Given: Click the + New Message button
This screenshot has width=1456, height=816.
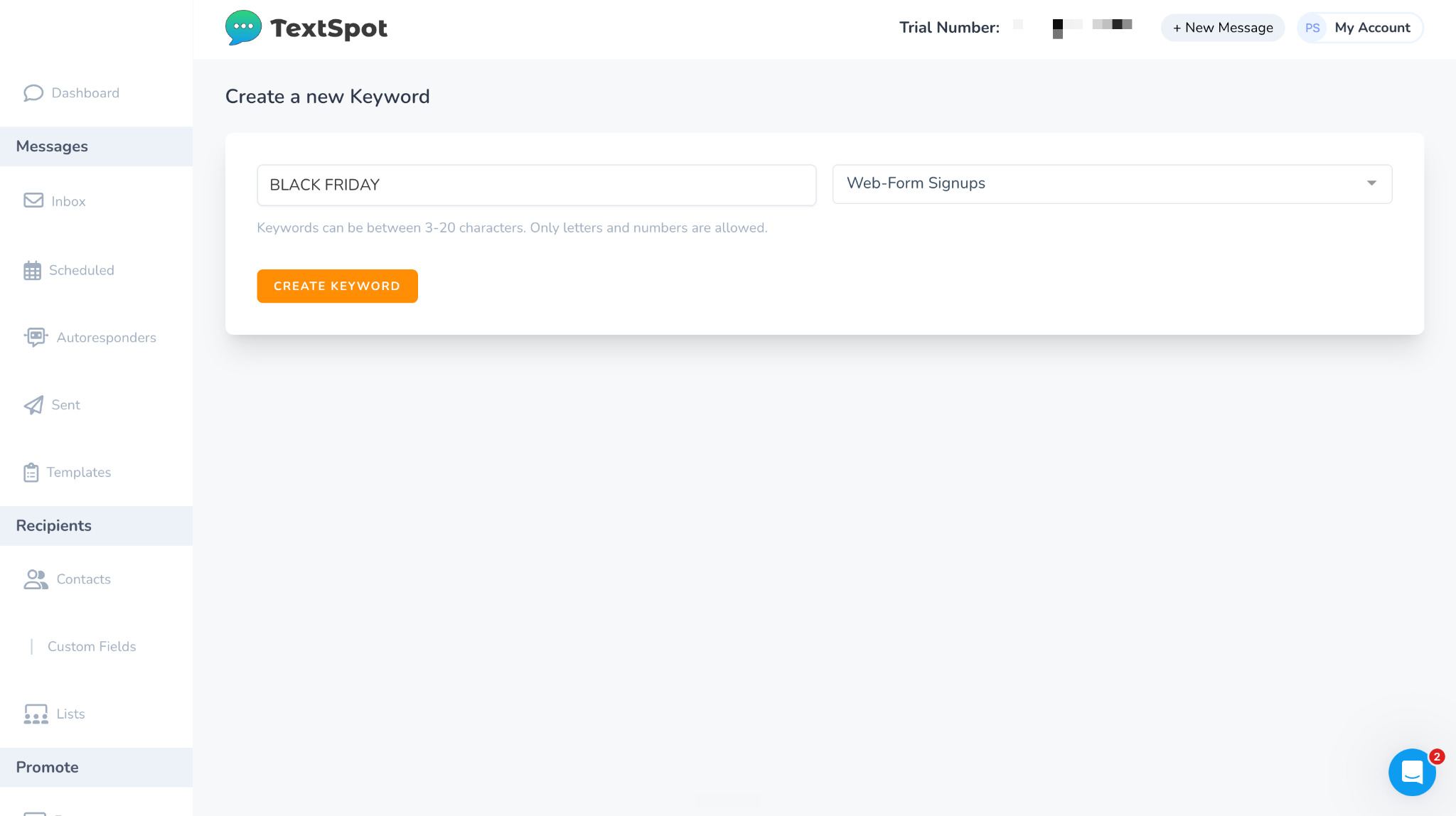Looking at the screenshot, I should pos(1223,28).
